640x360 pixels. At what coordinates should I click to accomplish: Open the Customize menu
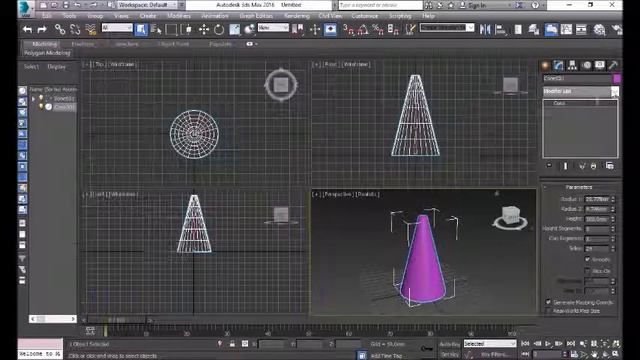(364, 16)
